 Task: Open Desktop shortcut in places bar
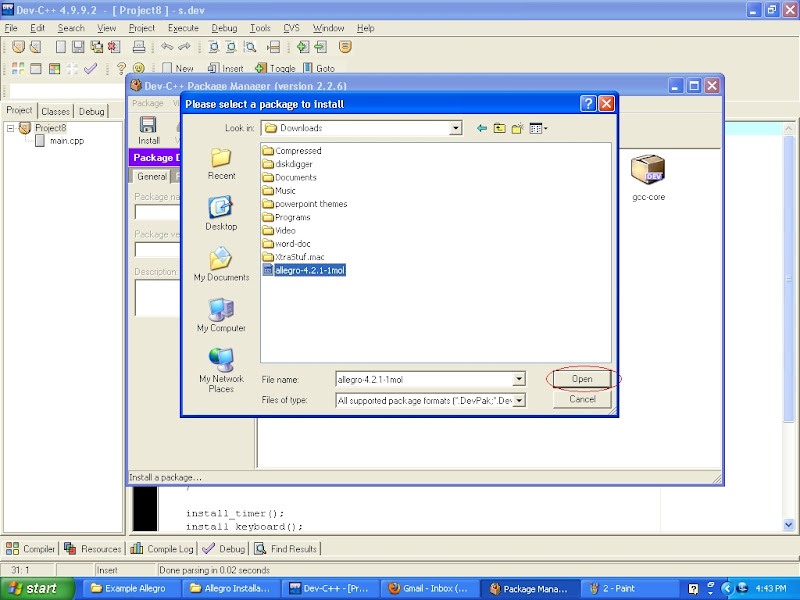pyautogui.click(x=221, y=213)
